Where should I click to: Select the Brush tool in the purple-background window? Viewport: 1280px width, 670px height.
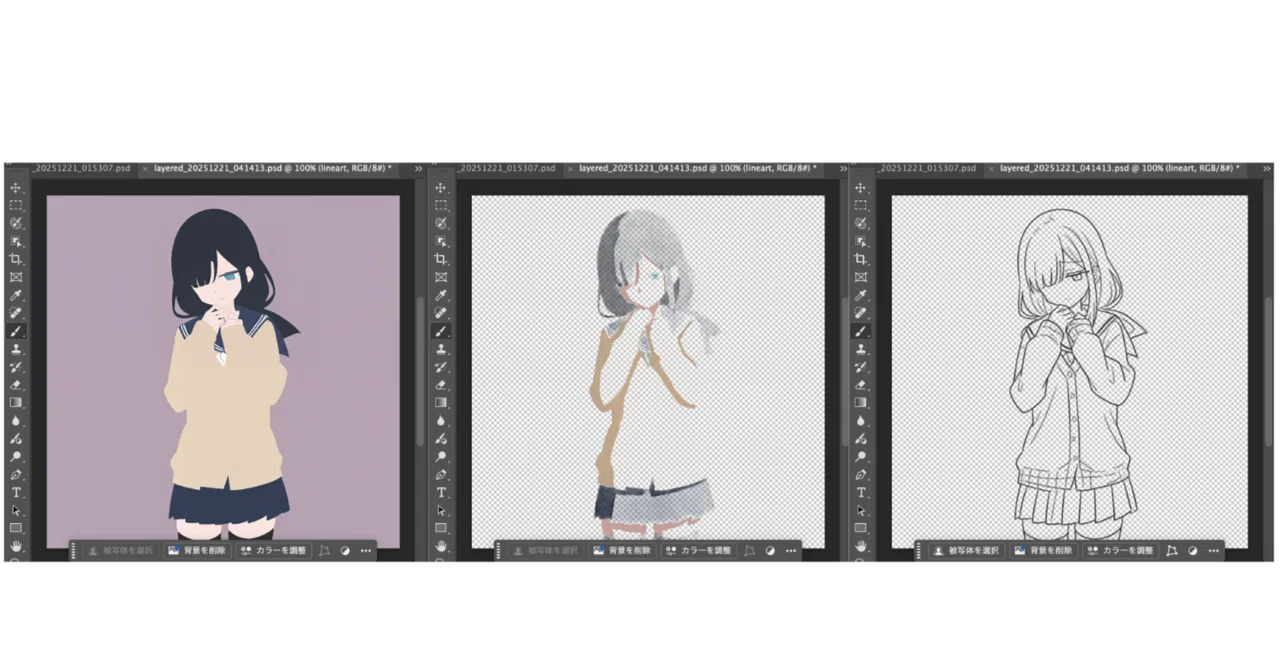tap(16, 332)
